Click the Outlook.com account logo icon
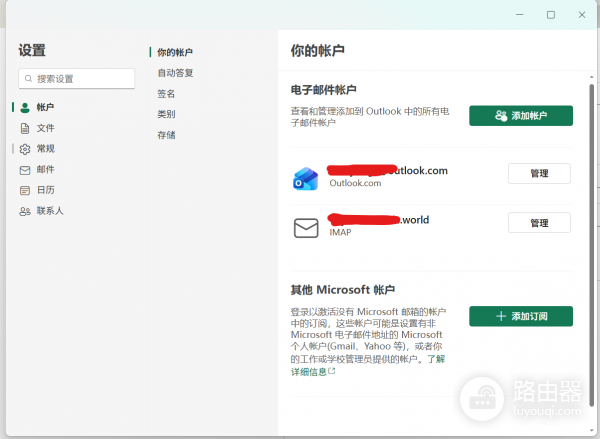This screenshot has width=600, height=439. tap(305, 178)
